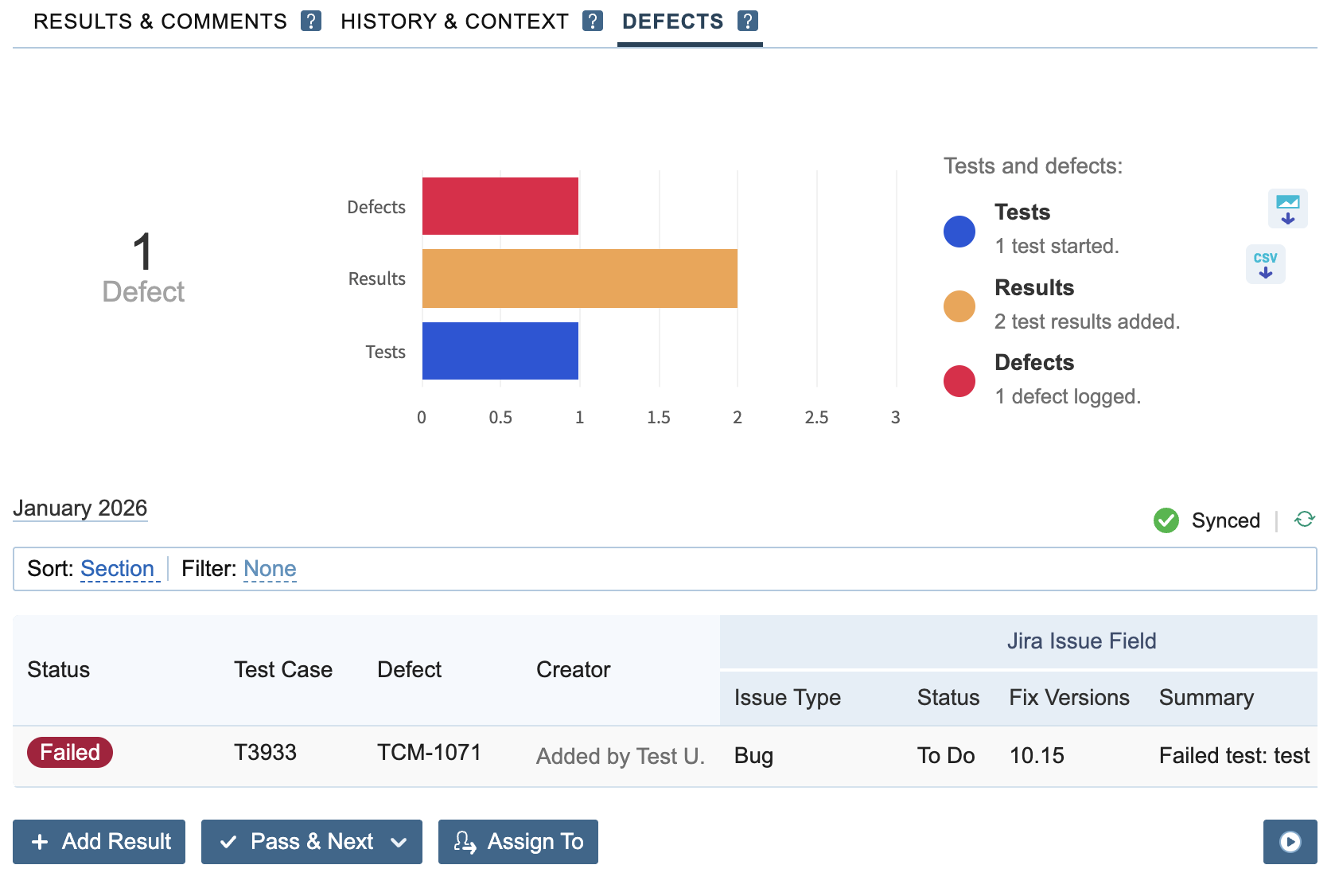
Task: Switch to the History & Context tab
Action: coord(454,21)
